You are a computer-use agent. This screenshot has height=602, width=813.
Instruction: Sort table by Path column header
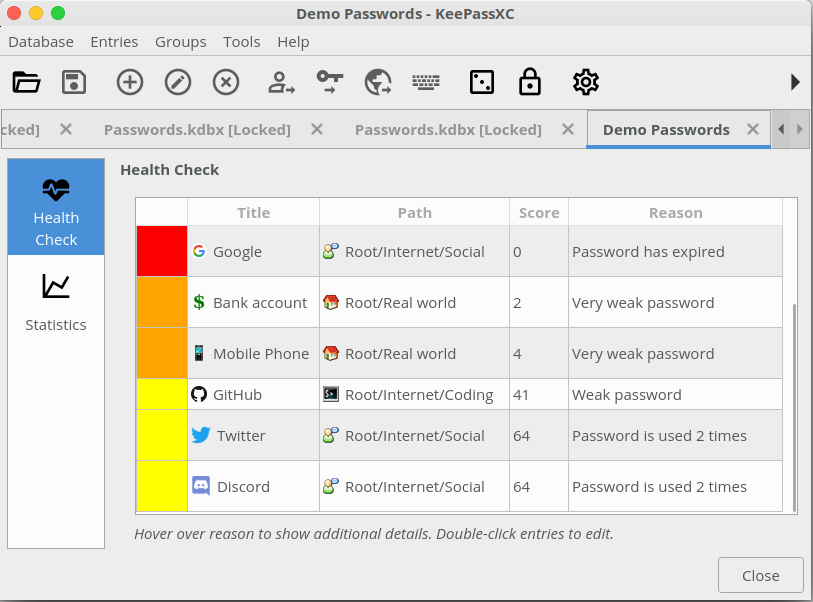414,213
